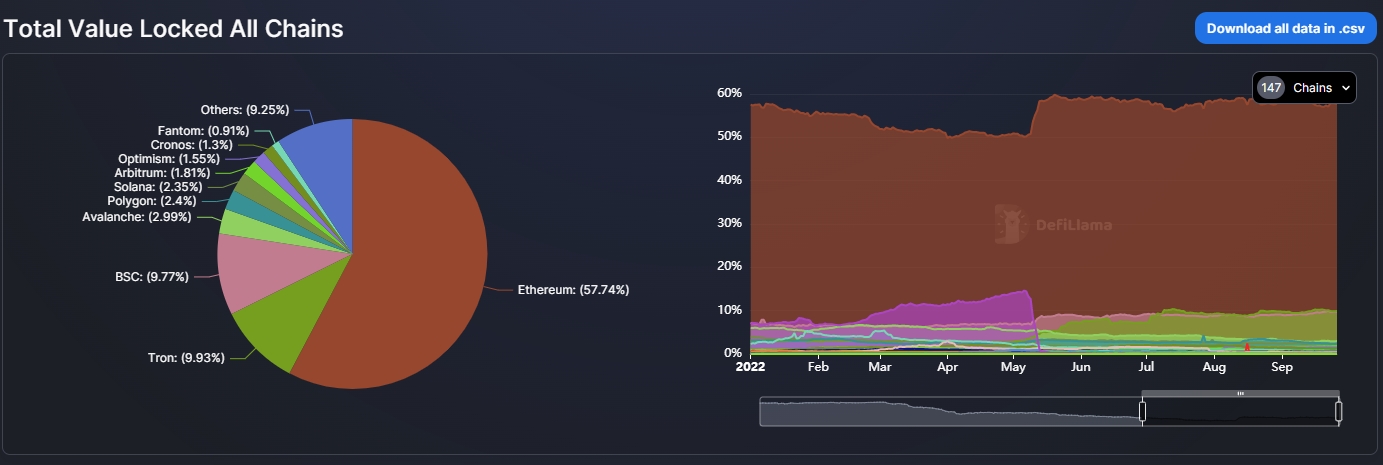Click the May label on time axis

click(1013, 367)
